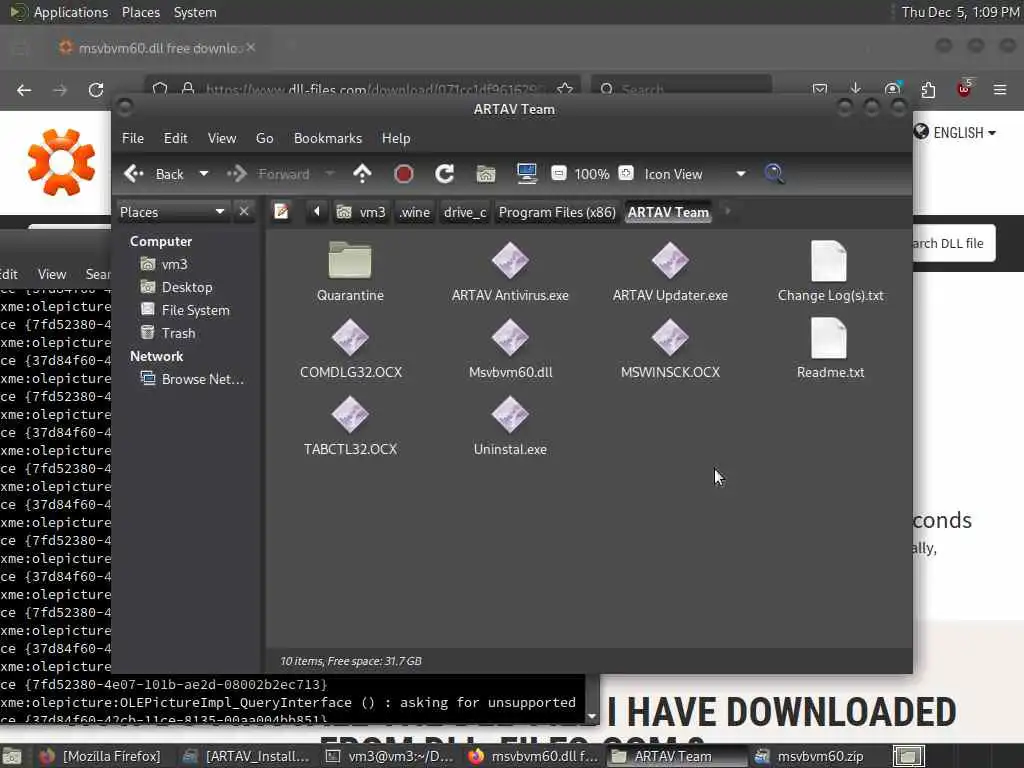Go to the Home folder icon
The image size is (1024, 768).
pos(486,174)
